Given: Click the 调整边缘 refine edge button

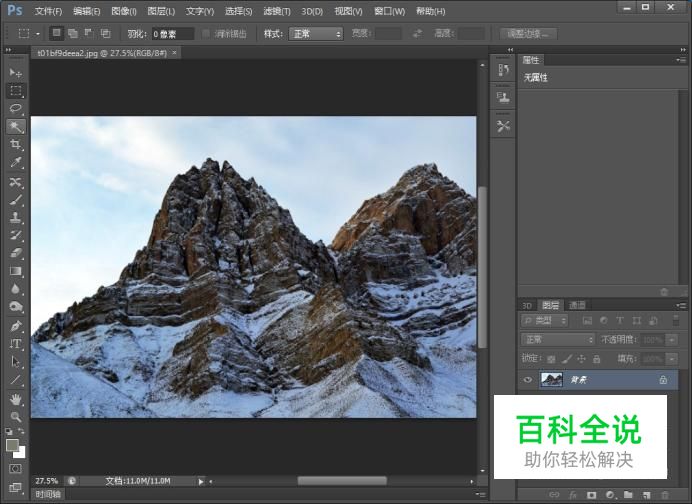Looking at the screenshot, I should coord(528,34).
